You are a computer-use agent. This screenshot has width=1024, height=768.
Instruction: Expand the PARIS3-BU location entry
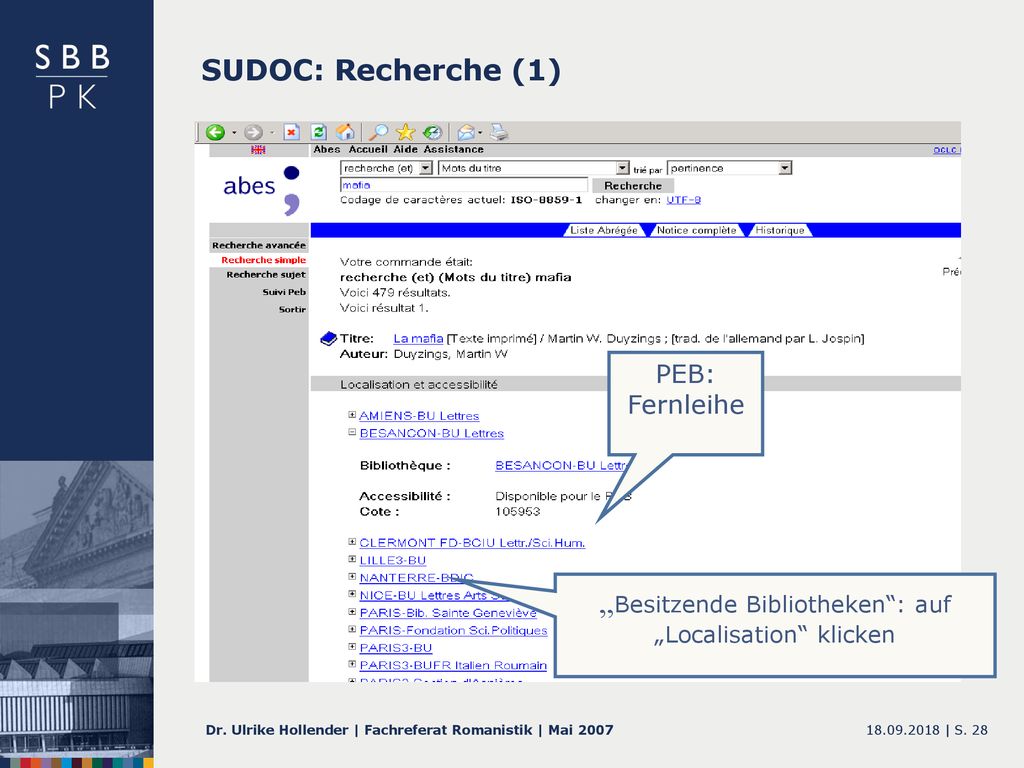pos(352,647)
